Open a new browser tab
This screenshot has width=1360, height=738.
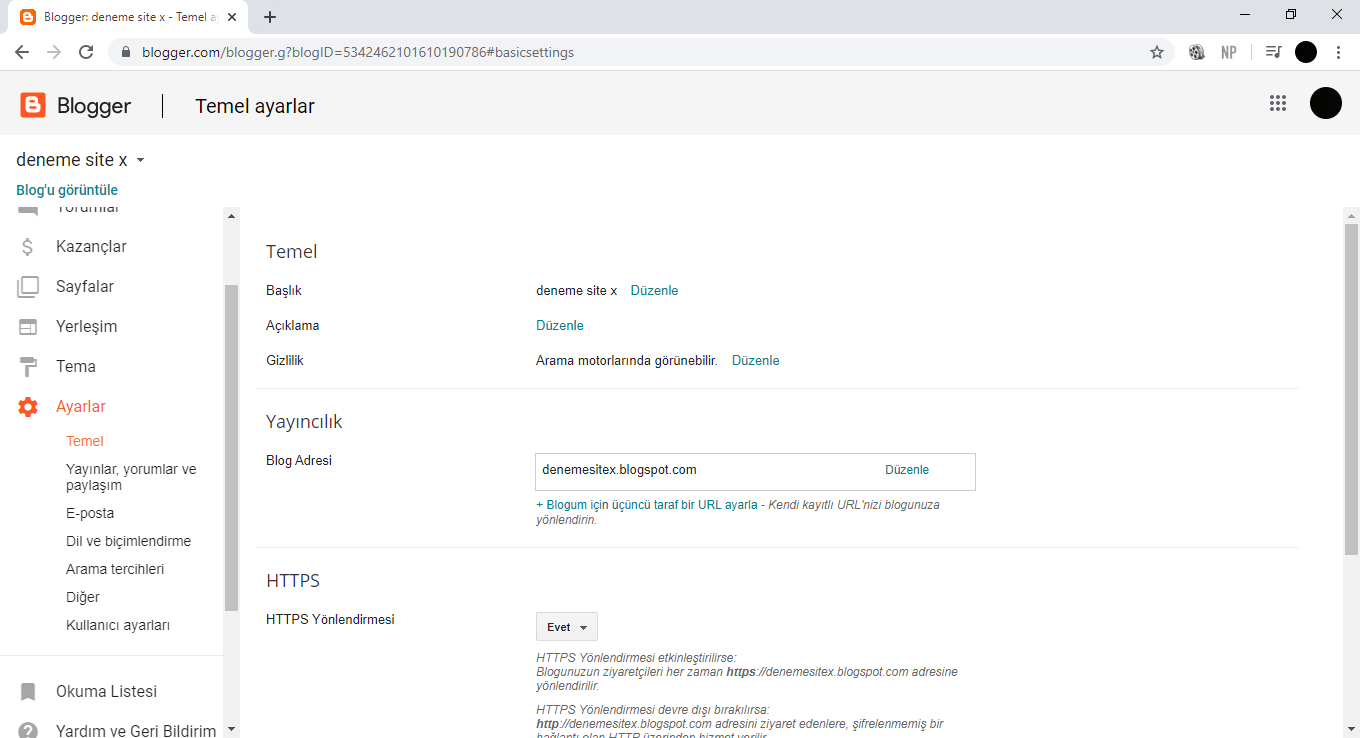tap(270, 17)
